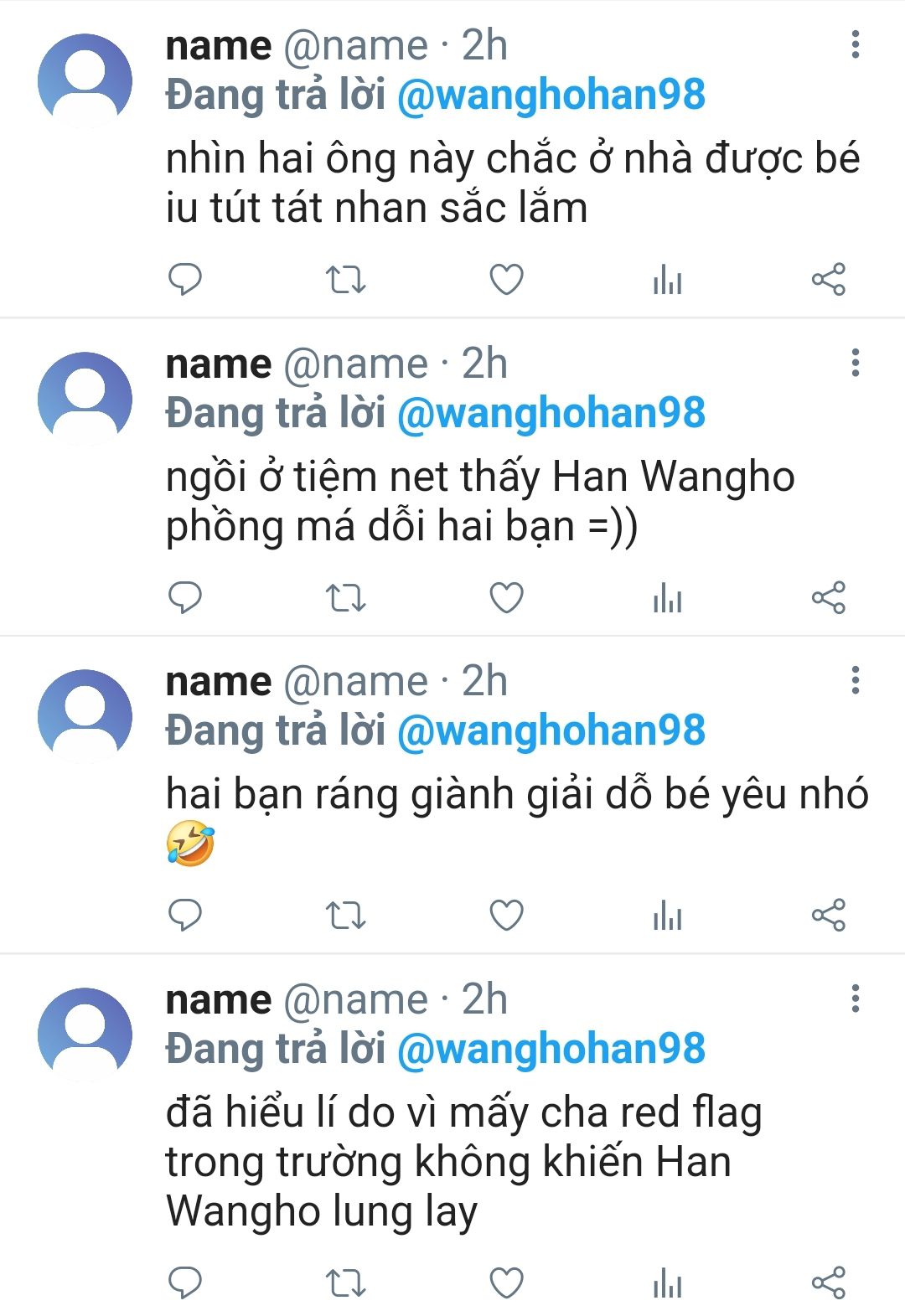Like the 'ngồi ở tiệm net' tweet
Screen dimensions: 905x1316
pyautogui.click(x=506, y=597)
